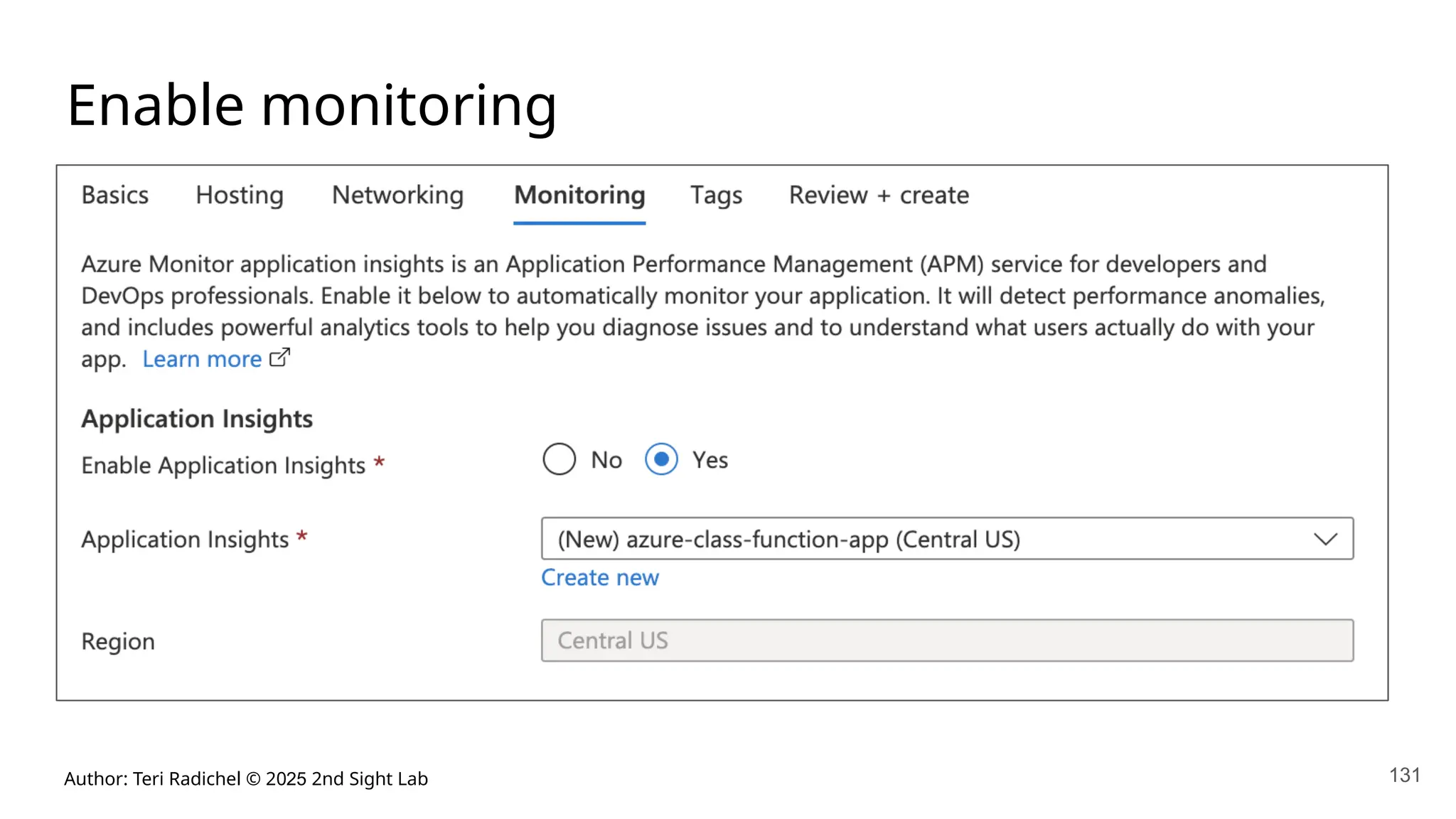Click the No label text

pos(606,460)
